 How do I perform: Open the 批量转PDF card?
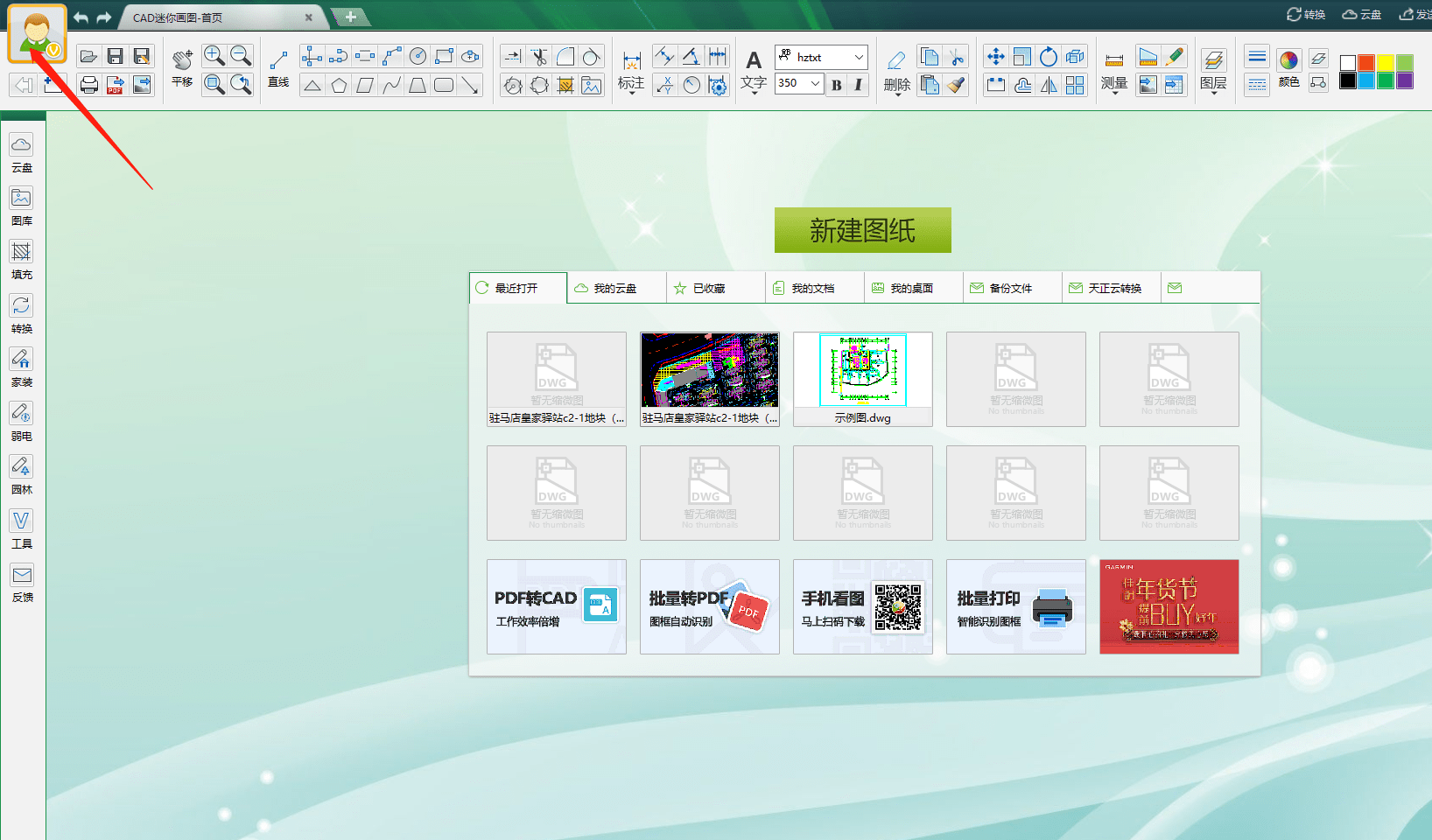pos(710,606)
